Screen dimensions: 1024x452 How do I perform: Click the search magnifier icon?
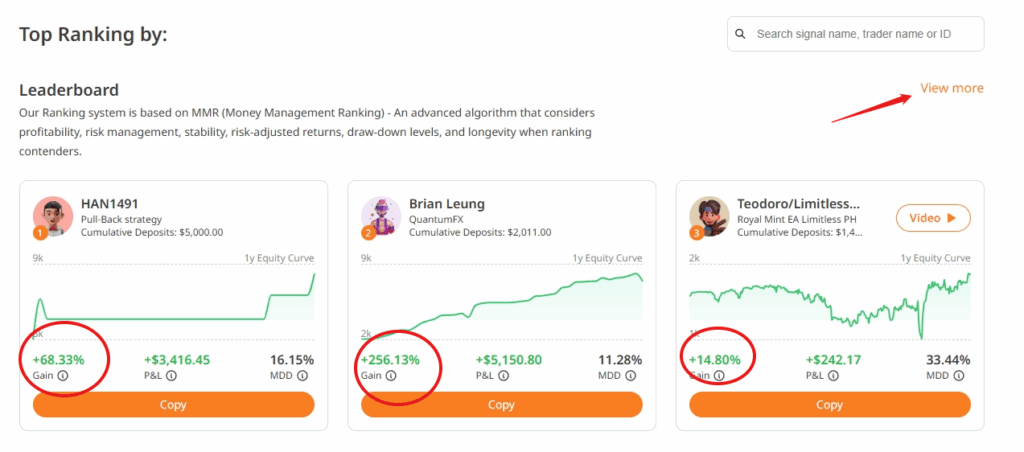pos(740,34)
